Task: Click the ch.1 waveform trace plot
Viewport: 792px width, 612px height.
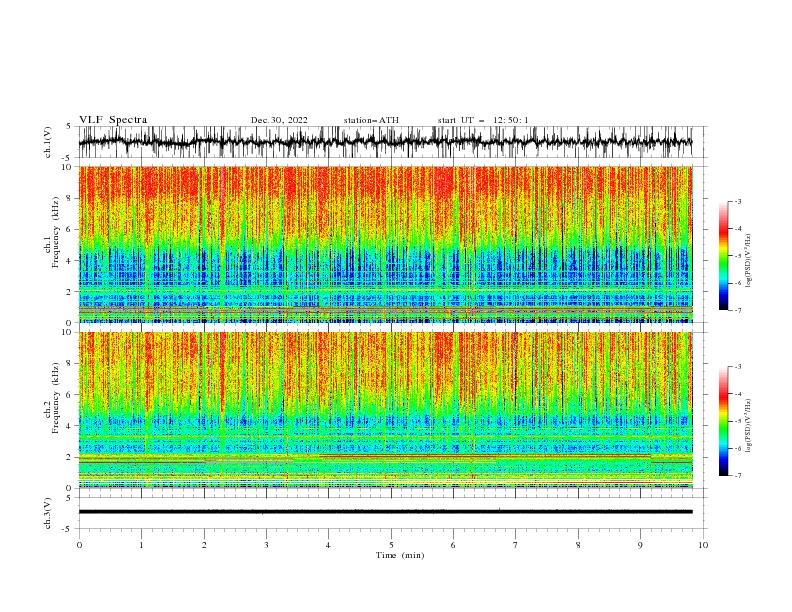Action: pyautogui.click(x=385, y=142)
